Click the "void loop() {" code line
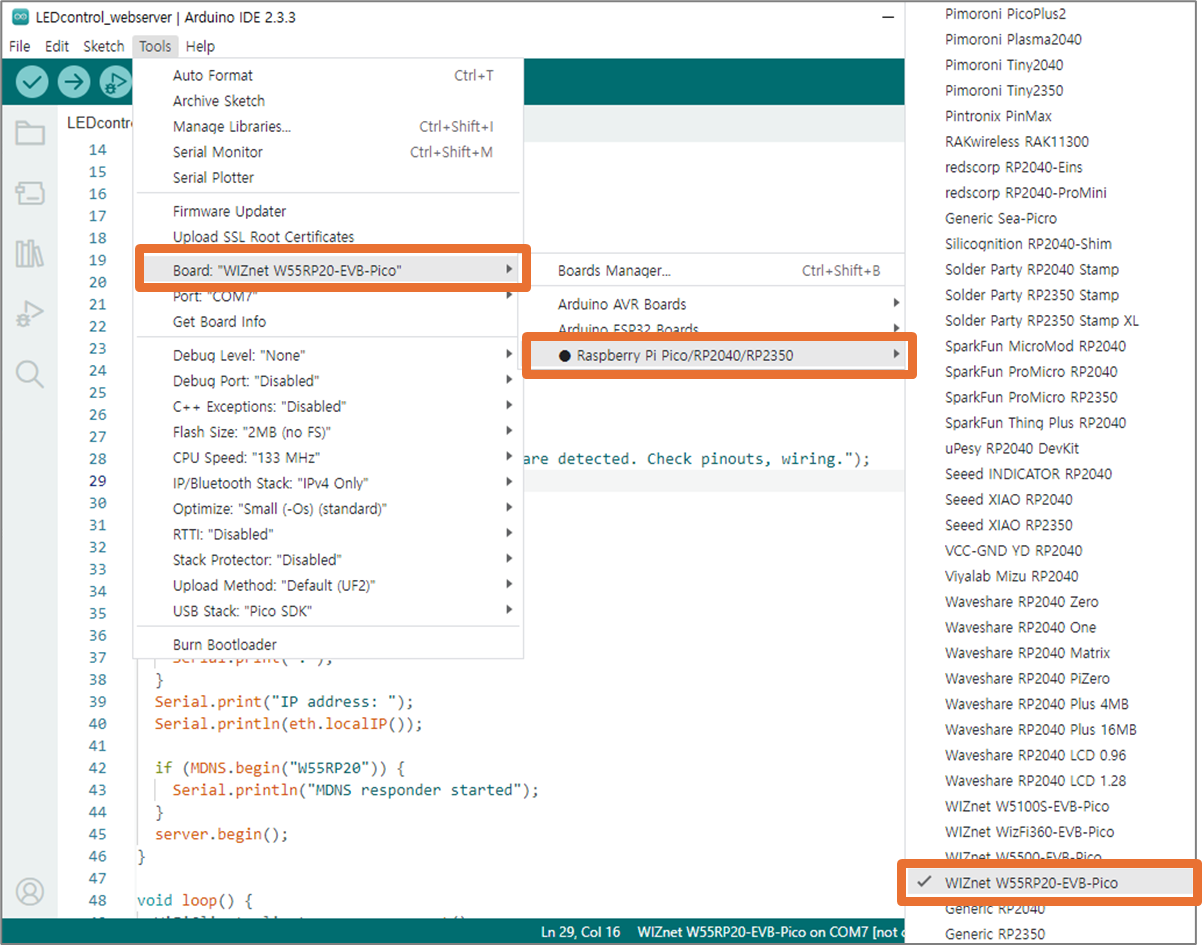The image size is (1202, 945). [195, 900]
